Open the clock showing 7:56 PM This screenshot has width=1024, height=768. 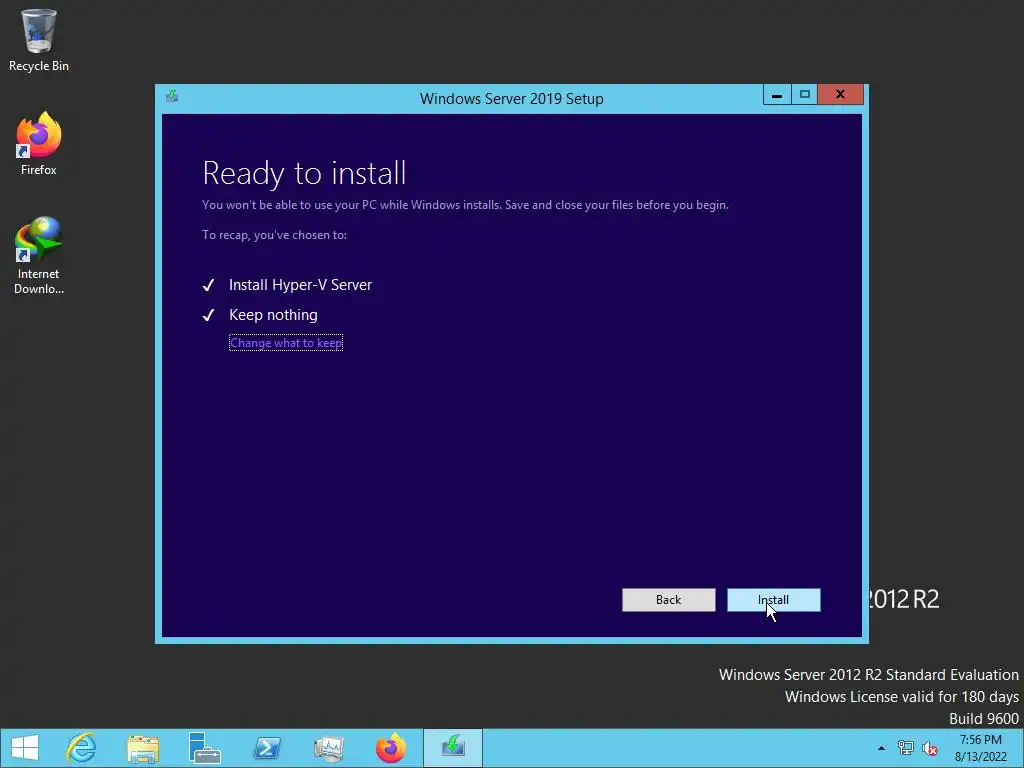980,748
